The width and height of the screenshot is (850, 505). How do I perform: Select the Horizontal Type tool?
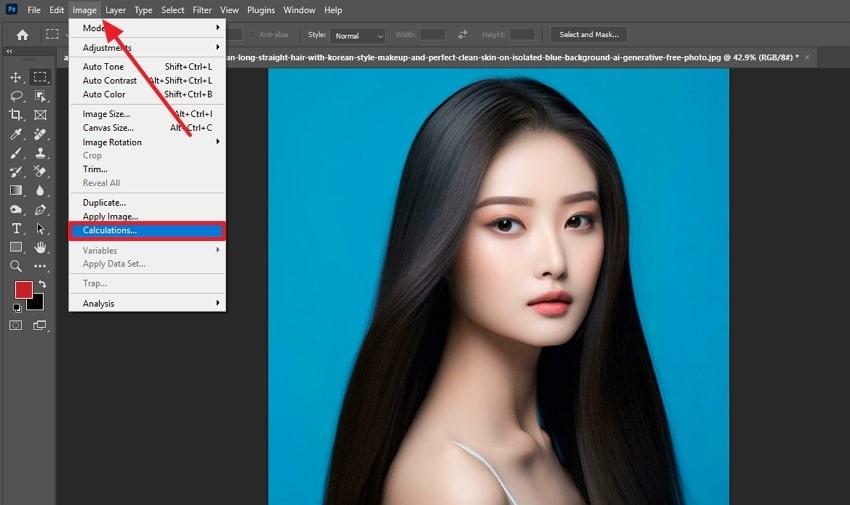pyautogui.click(x=16, y=228)
